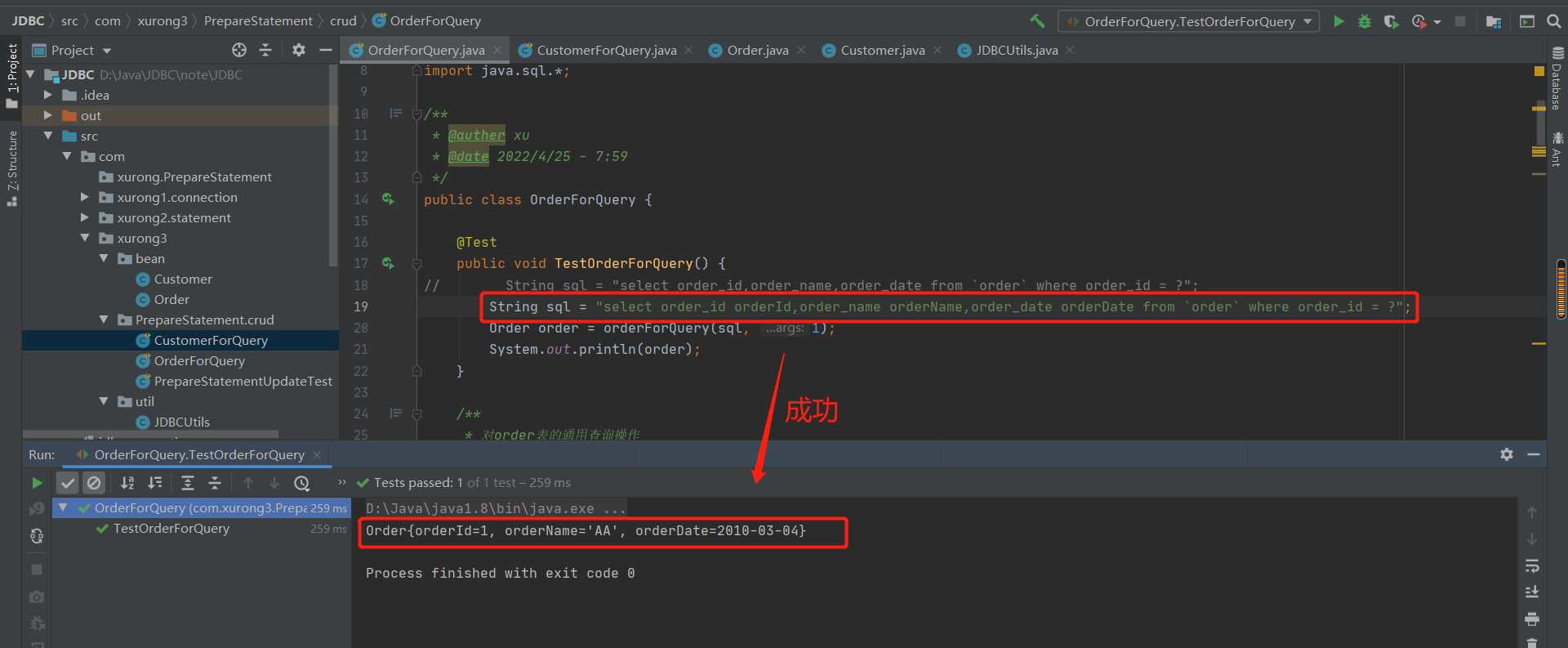Screen dimensions: 1568x648
Task: Run OrderForQuery.TestOrderForQuery with green play button
Action: point(1339,21)
